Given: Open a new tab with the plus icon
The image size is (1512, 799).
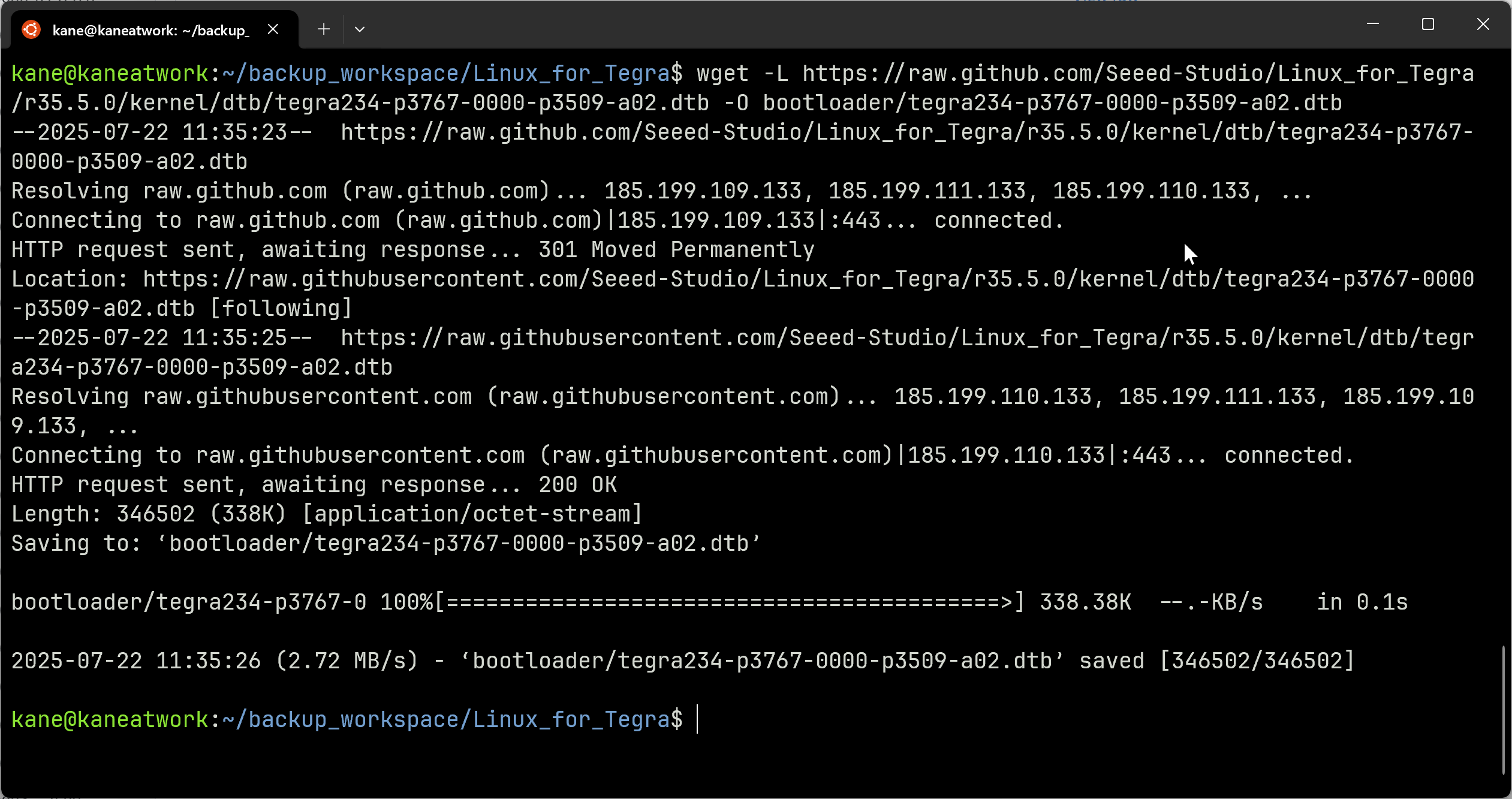Looking at the screenshot, I should click(324, 29).
